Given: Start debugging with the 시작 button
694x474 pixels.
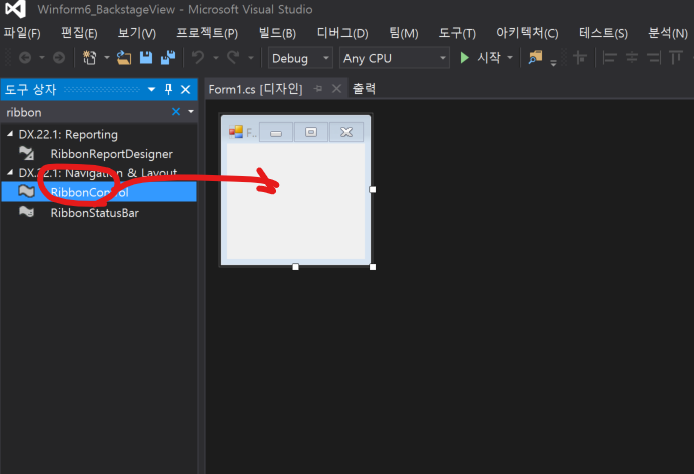Looking at the screenshot, I should (x=480, y=58).
